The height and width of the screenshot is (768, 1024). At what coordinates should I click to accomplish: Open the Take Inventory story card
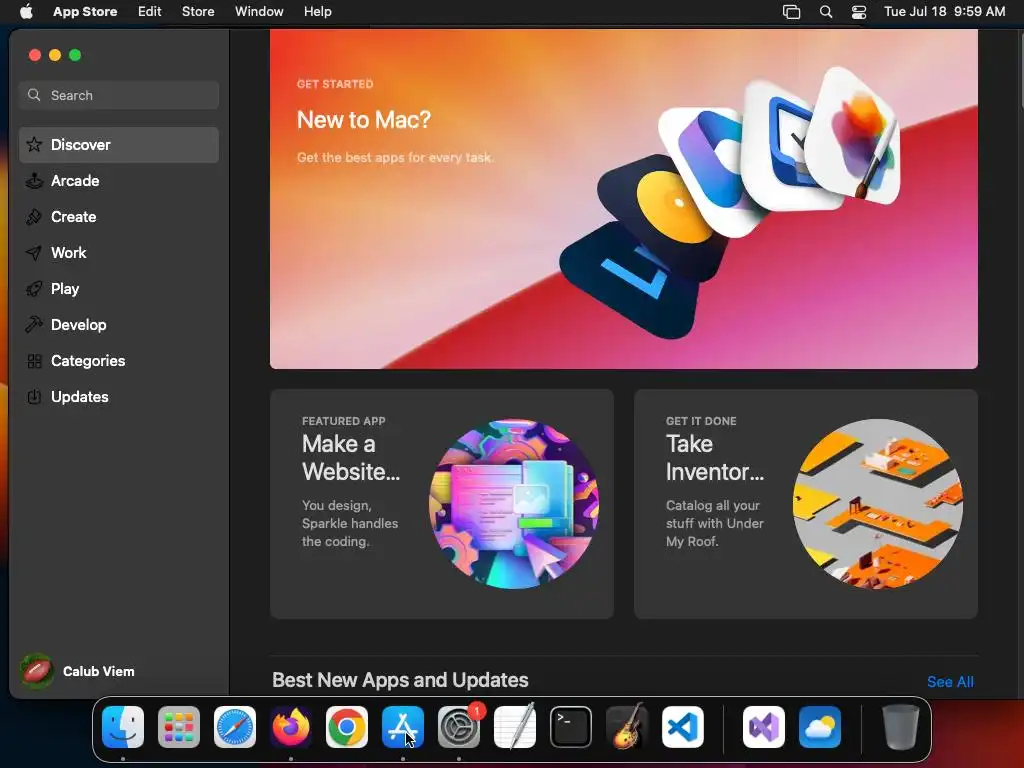tap(806, 504)
